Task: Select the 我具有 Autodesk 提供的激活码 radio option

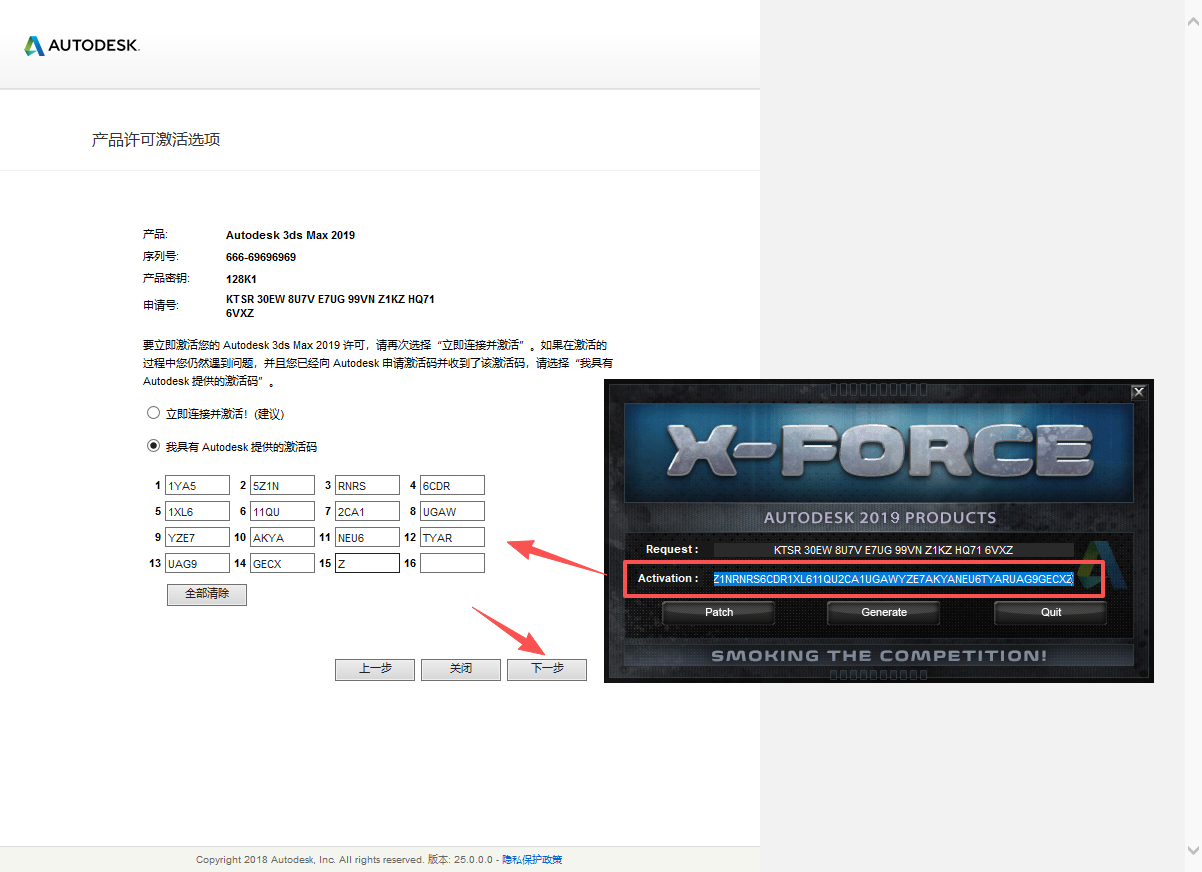Action: click(x=153, y=446)
